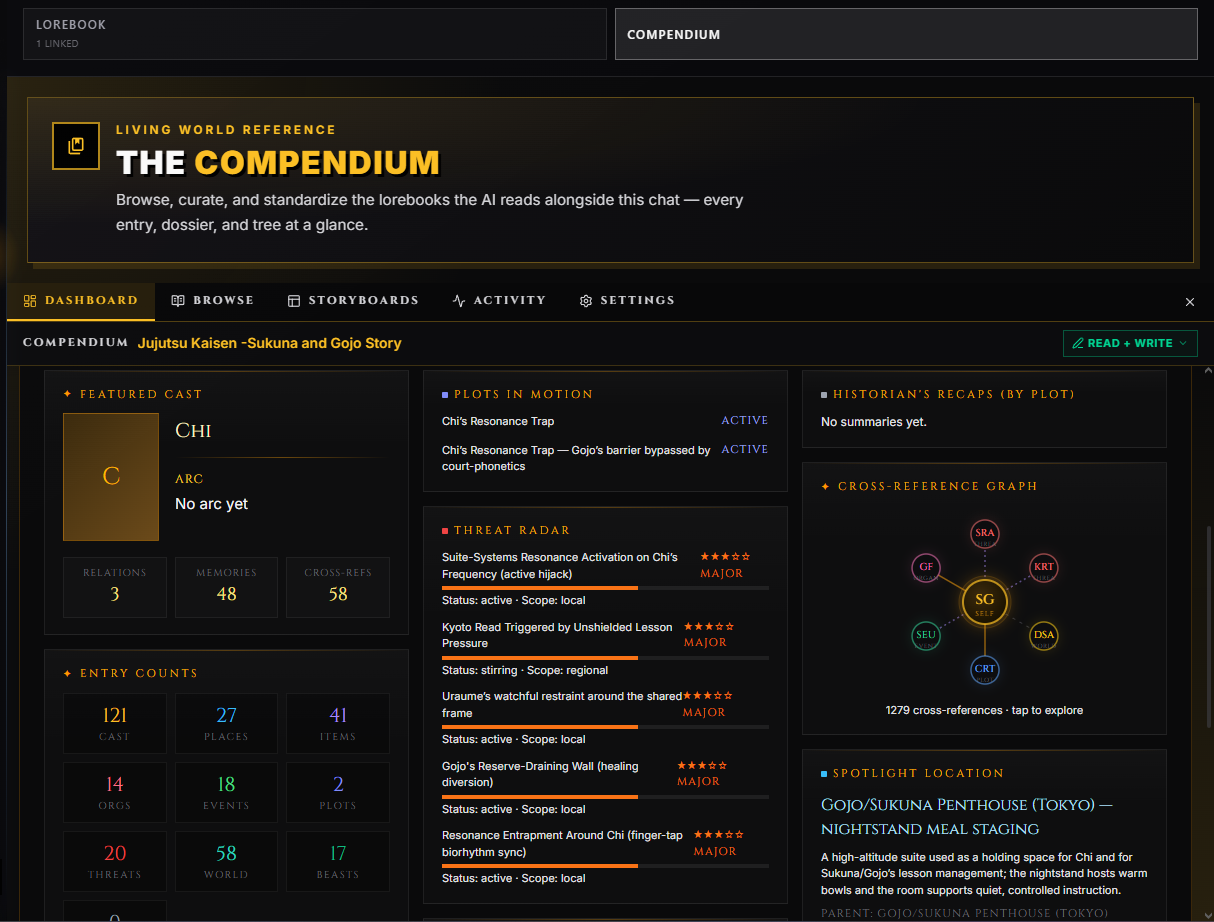Open the Gojo's barrier bypassed plot entry

pyautogui.click(x=605, y=458)
